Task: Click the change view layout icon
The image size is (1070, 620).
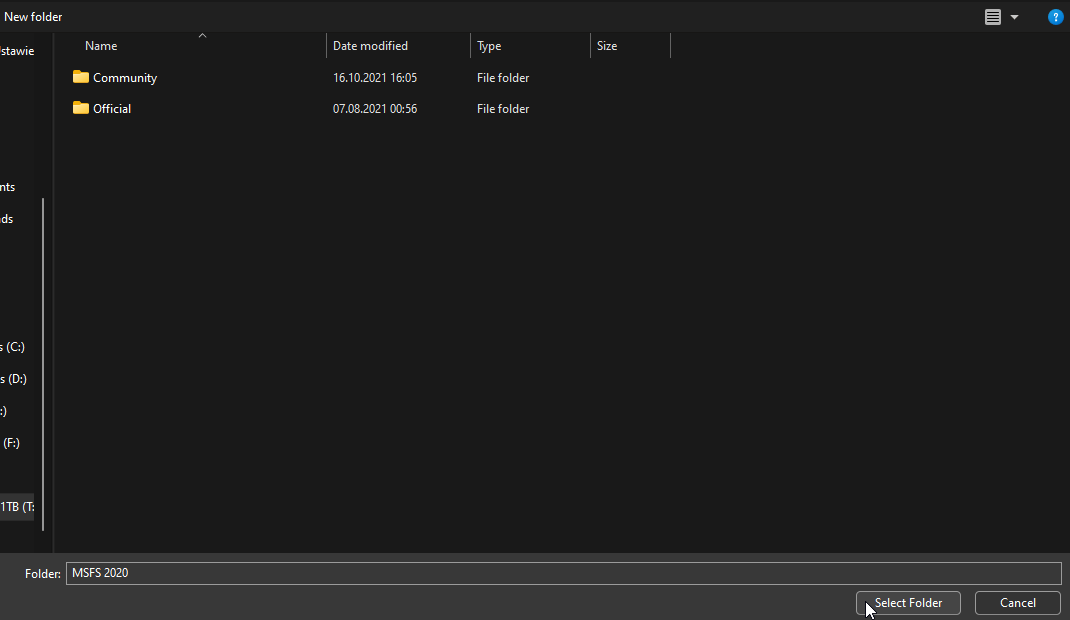Action: [x=993, y=17]
